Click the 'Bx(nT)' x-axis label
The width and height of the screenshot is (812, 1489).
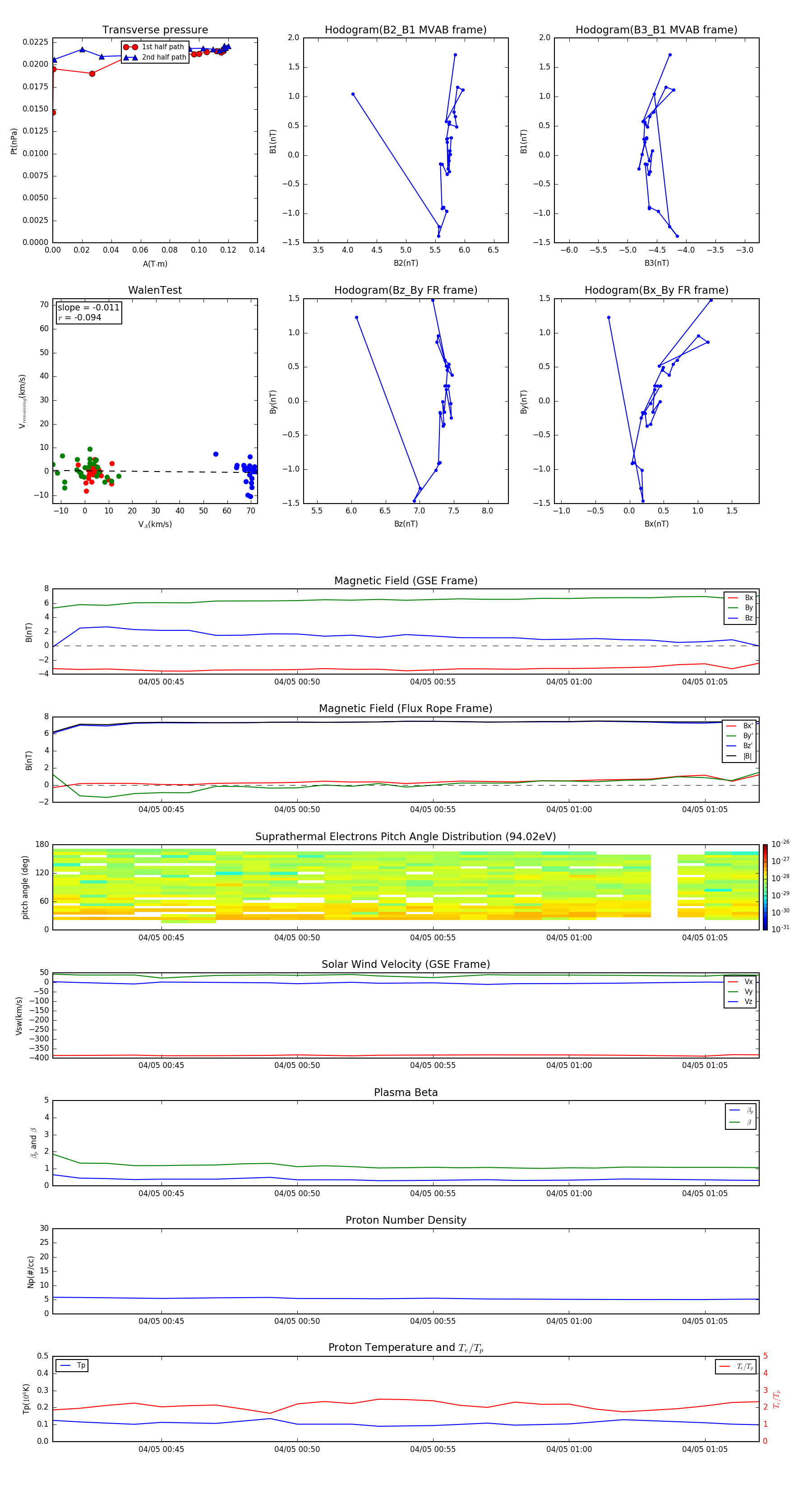(x=656, y=524)
